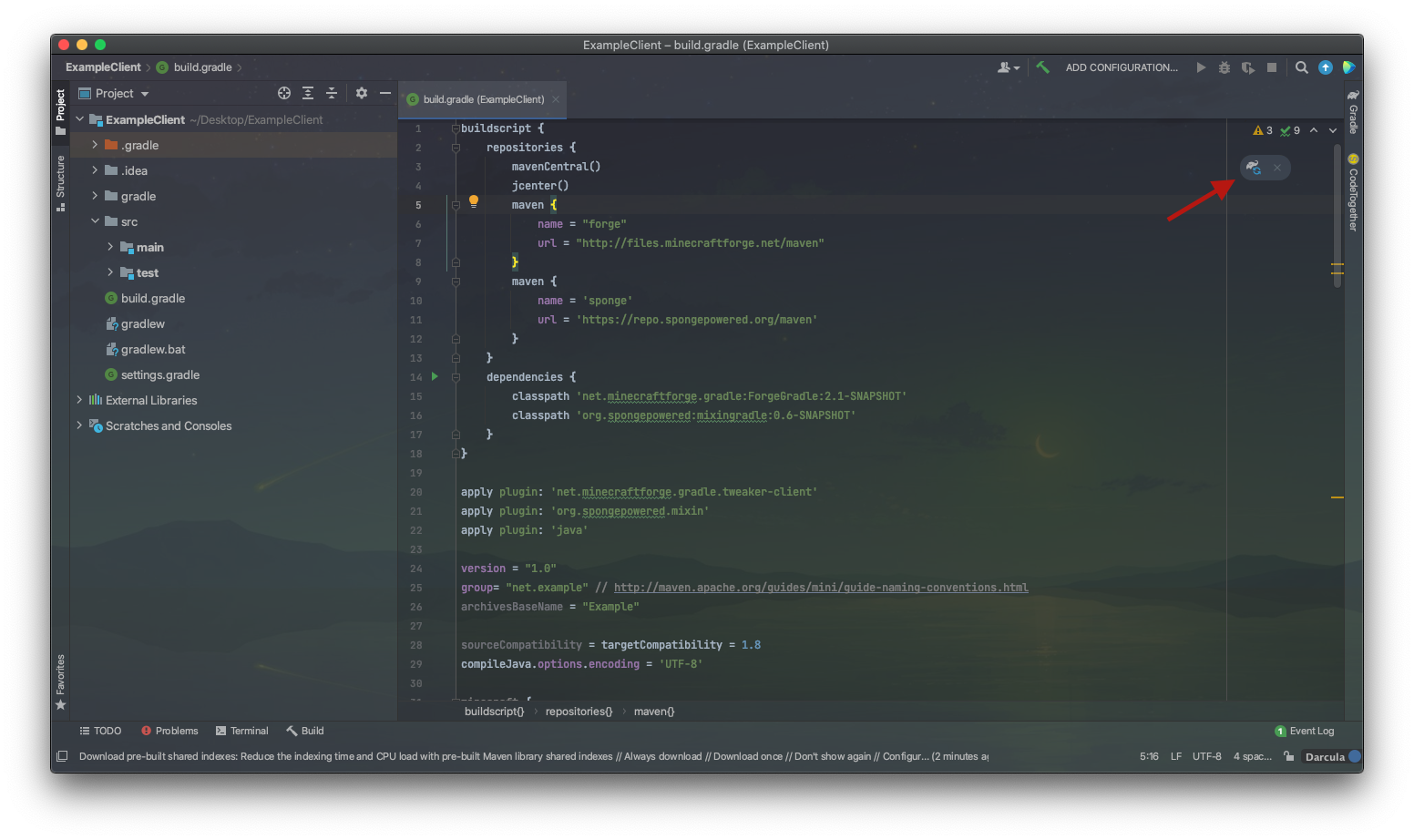Collapse the repositories block on line 2
Viewport: 1414px width, 840px height.
point(456,148)
